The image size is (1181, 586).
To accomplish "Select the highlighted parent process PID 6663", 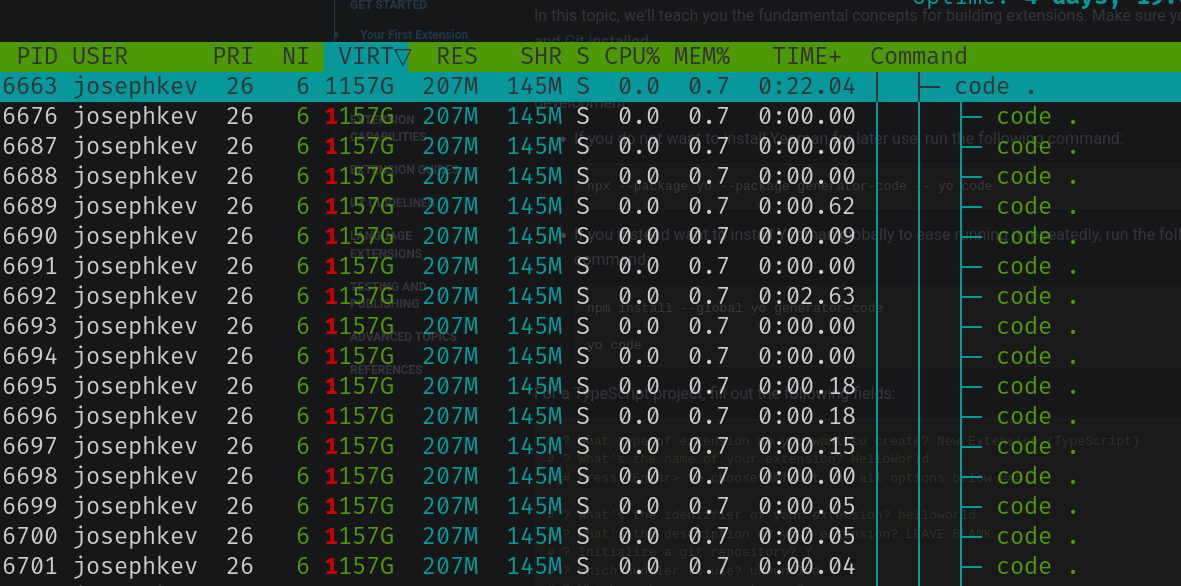I will 30,86.
